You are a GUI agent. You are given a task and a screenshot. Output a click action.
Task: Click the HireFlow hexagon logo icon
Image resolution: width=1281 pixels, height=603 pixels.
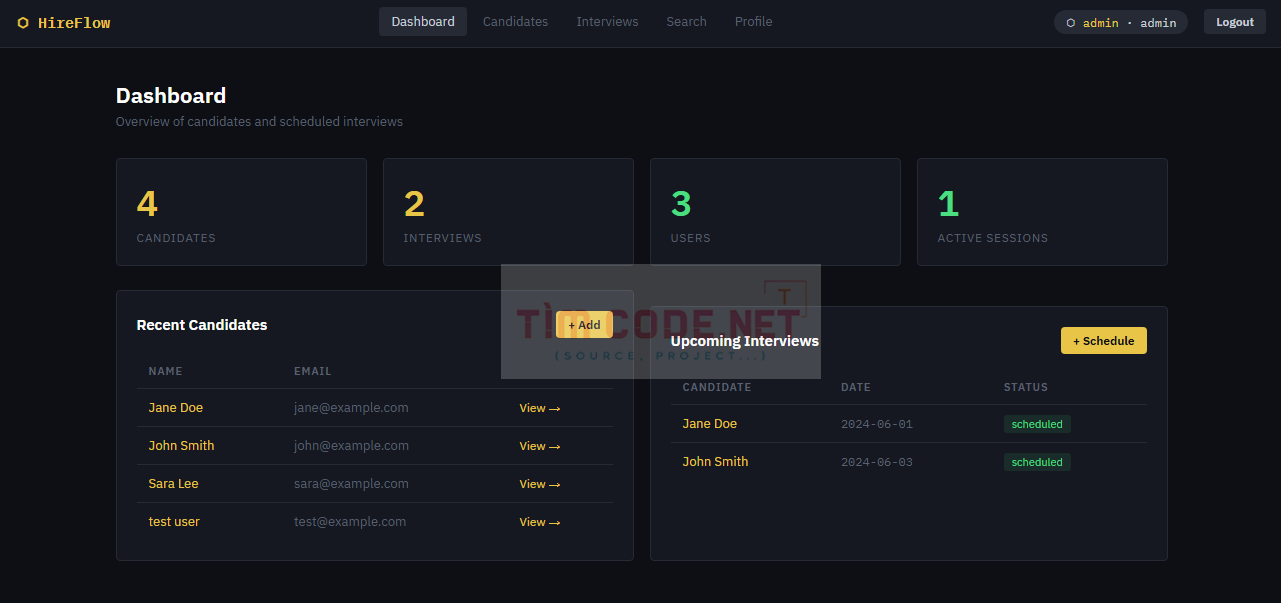point(23,23)
